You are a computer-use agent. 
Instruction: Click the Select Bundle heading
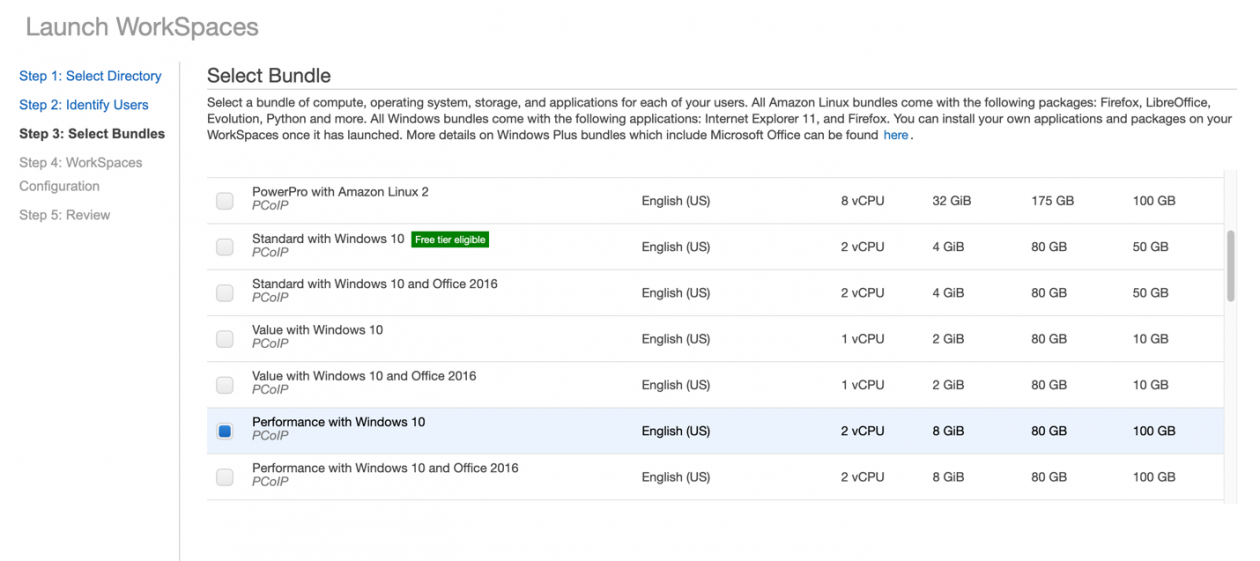[268, 76]
